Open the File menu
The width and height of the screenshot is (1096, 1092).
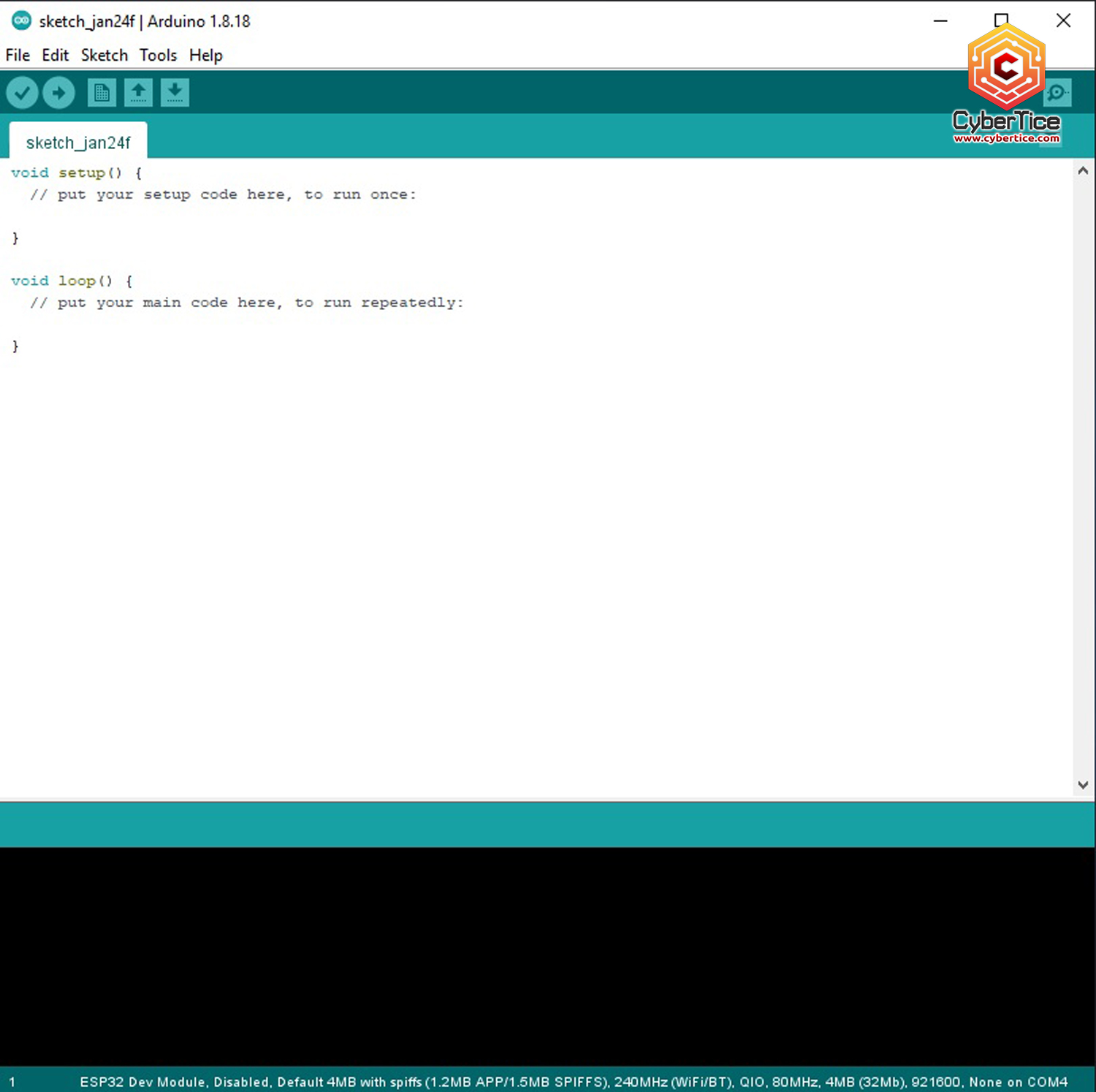(x=18, y=56)
